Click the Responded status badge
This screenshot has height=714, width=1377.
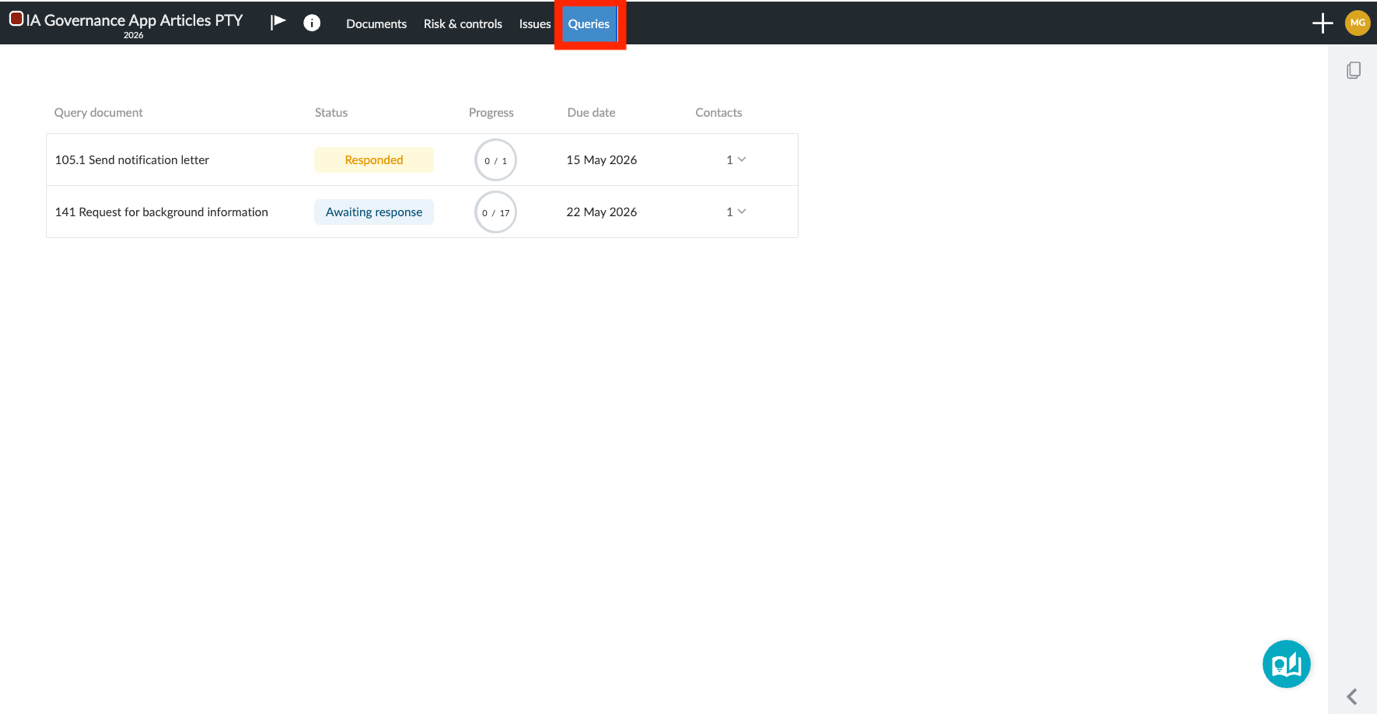(x=374, y=160)
